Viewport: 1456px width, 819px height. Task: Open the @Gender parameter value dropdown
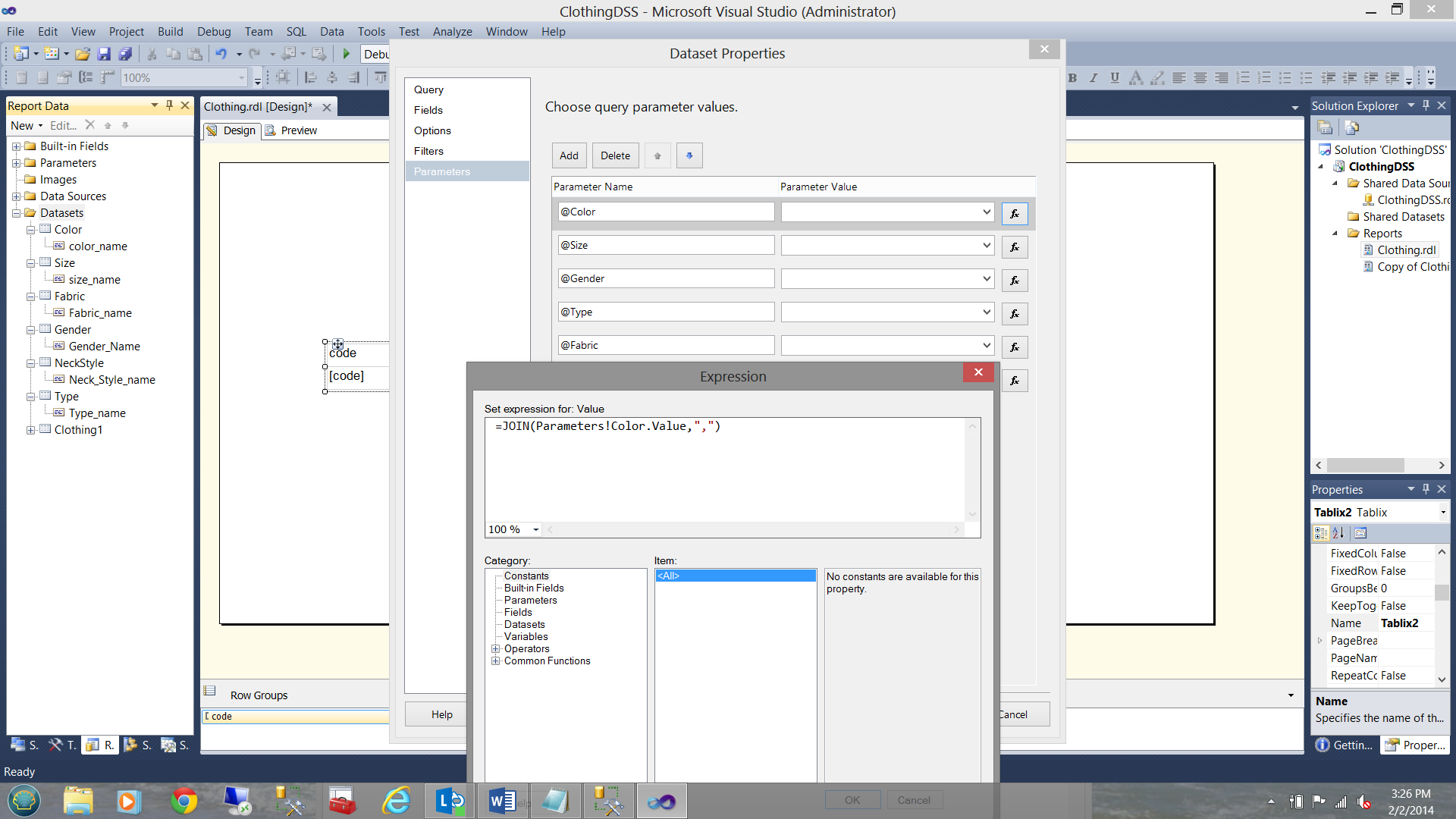click(986, 279)
